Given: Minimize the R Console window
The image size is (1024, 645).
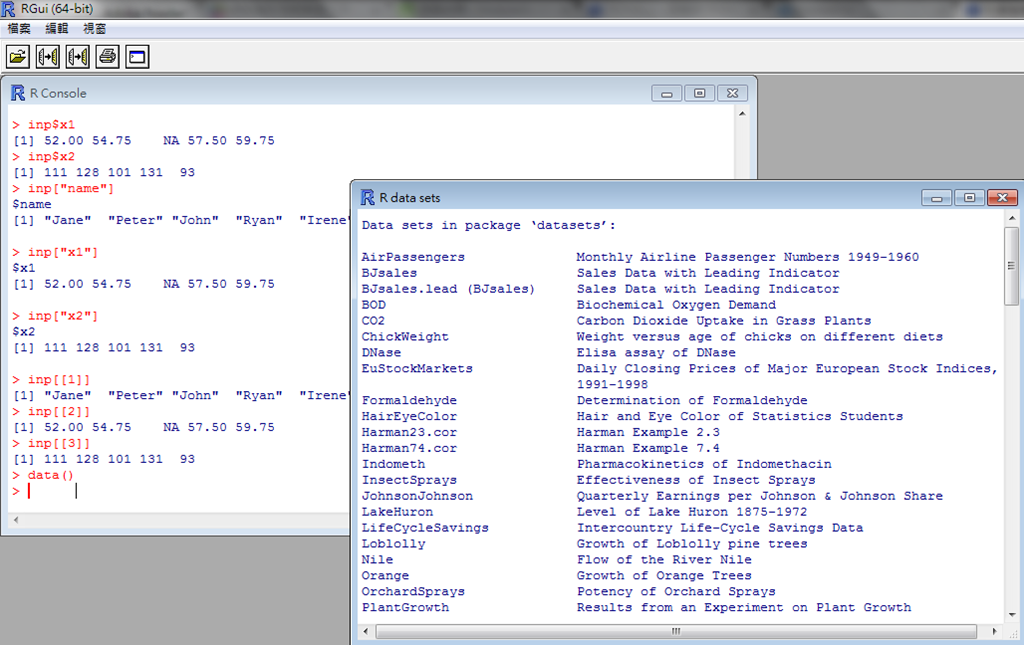Looking at the screenshot, I should coord(667,93).
